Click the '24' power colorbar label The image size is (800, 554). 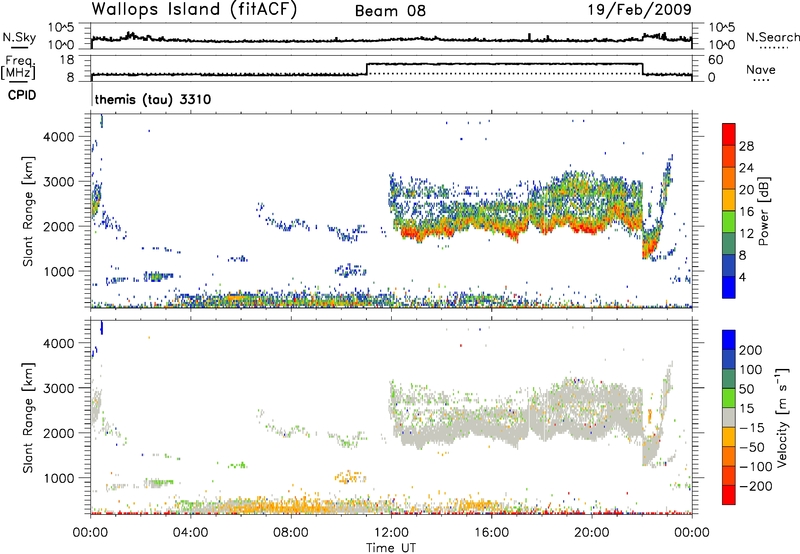(x=746, y=168)
